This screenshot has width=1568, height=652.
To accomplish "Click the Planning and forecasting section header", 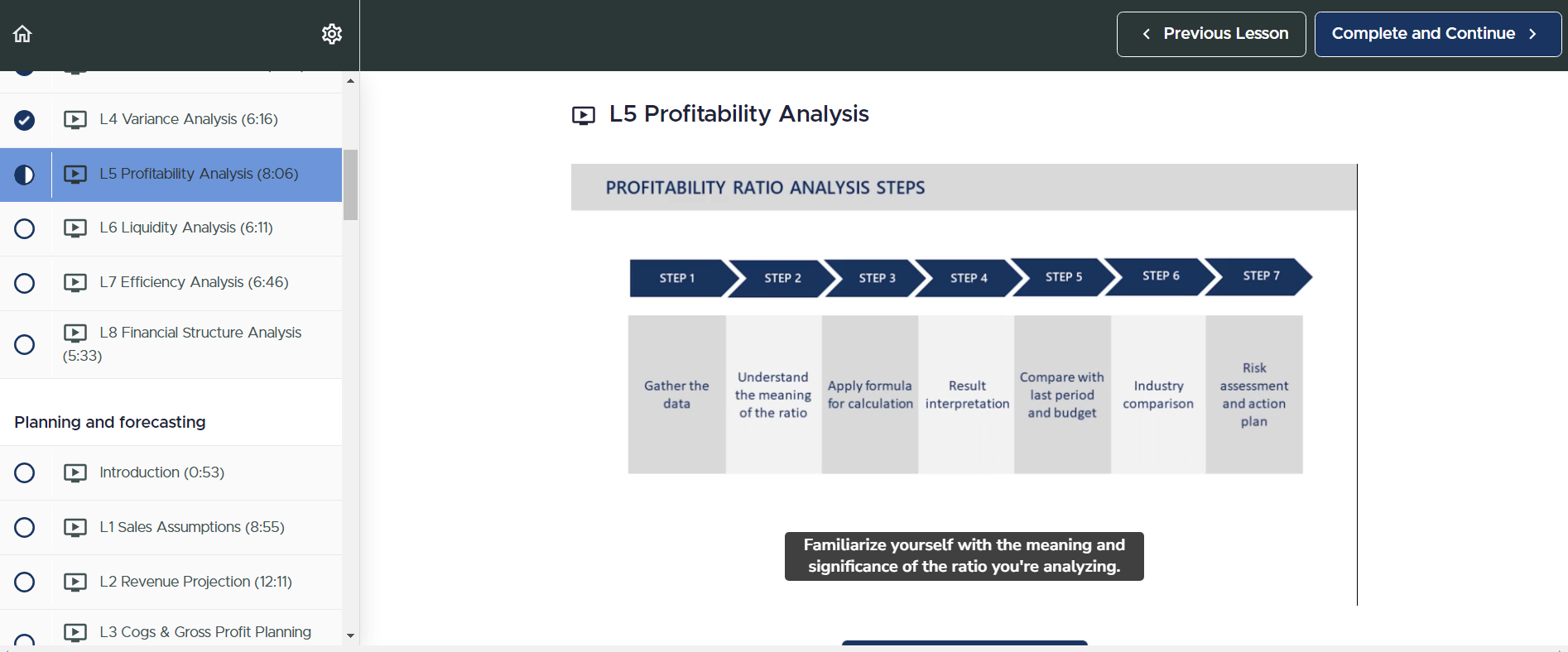I will point(110,422).
